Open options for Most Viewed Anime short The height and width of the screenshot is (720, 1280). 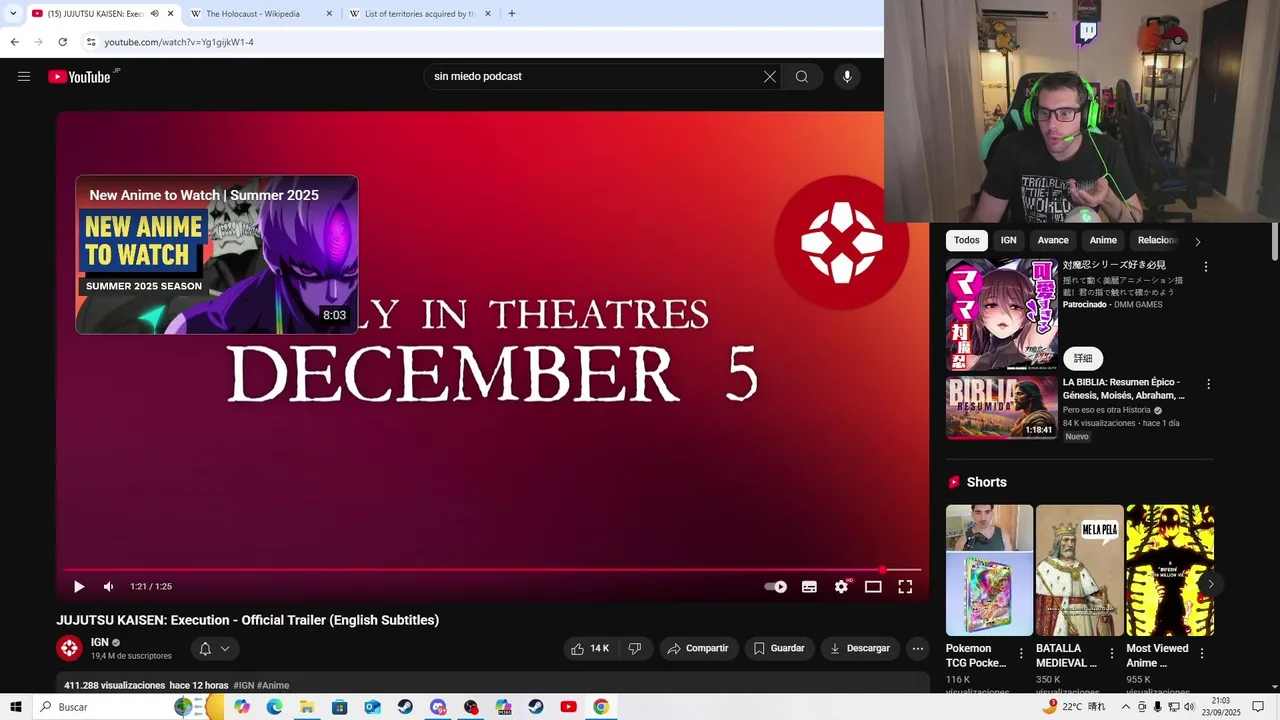tap(1202, 653)
